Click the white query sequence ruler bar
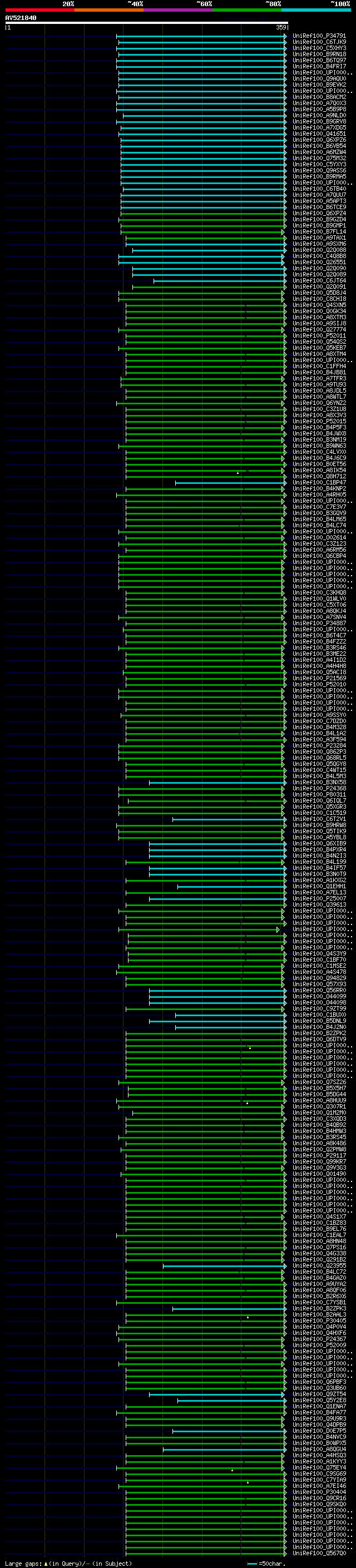 pyautogui.click(x=147, y=22)
